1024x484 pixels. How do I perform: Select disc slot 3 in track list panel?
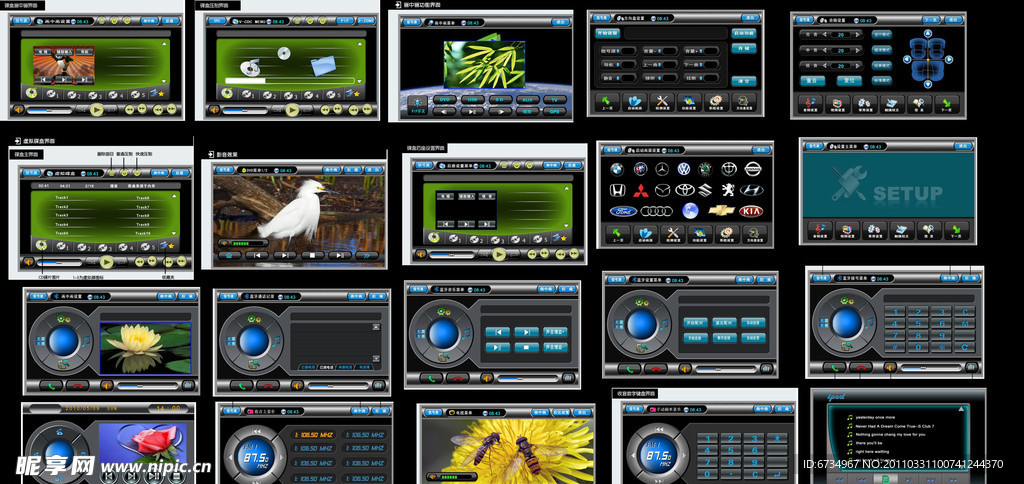pos(105,247)
